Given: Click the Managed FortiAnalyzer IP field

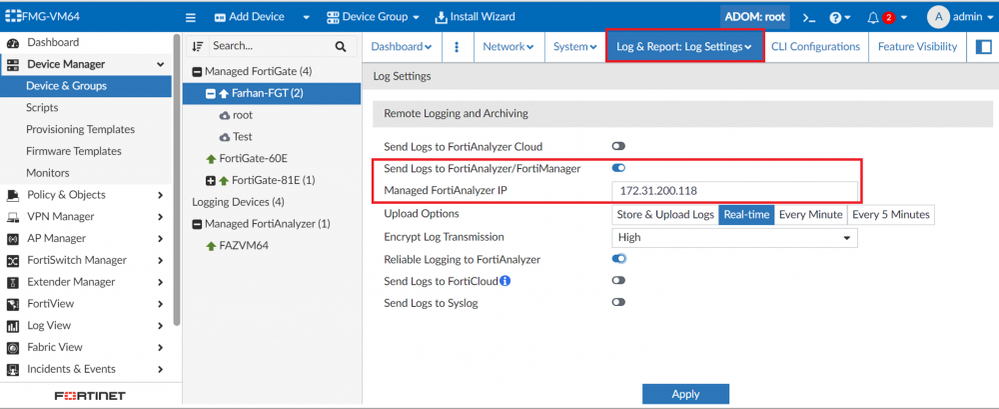Looking at the screenshot, I should (734, 191).
